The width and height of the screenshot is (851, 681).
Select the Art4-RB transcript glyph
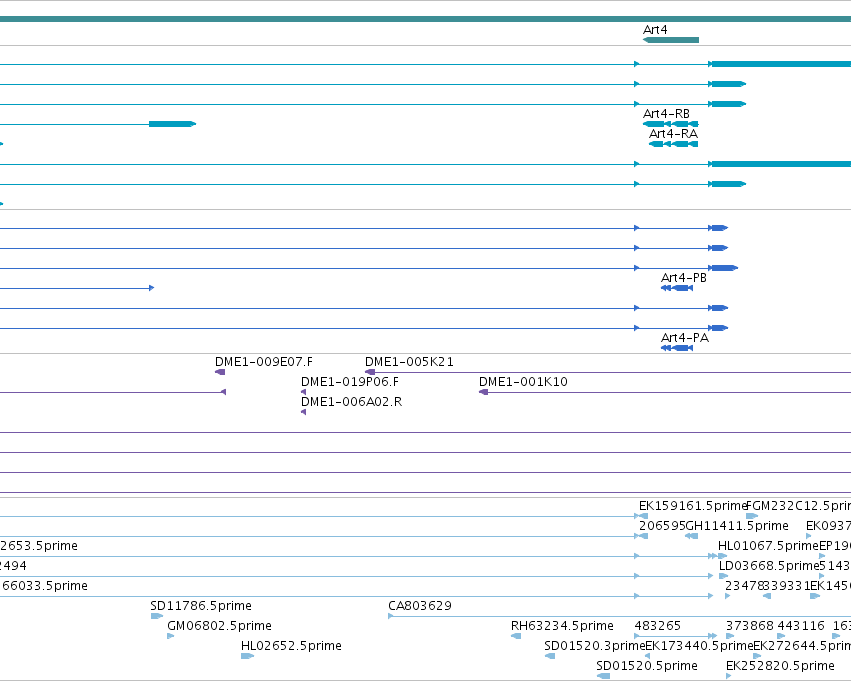coord(671,124)
